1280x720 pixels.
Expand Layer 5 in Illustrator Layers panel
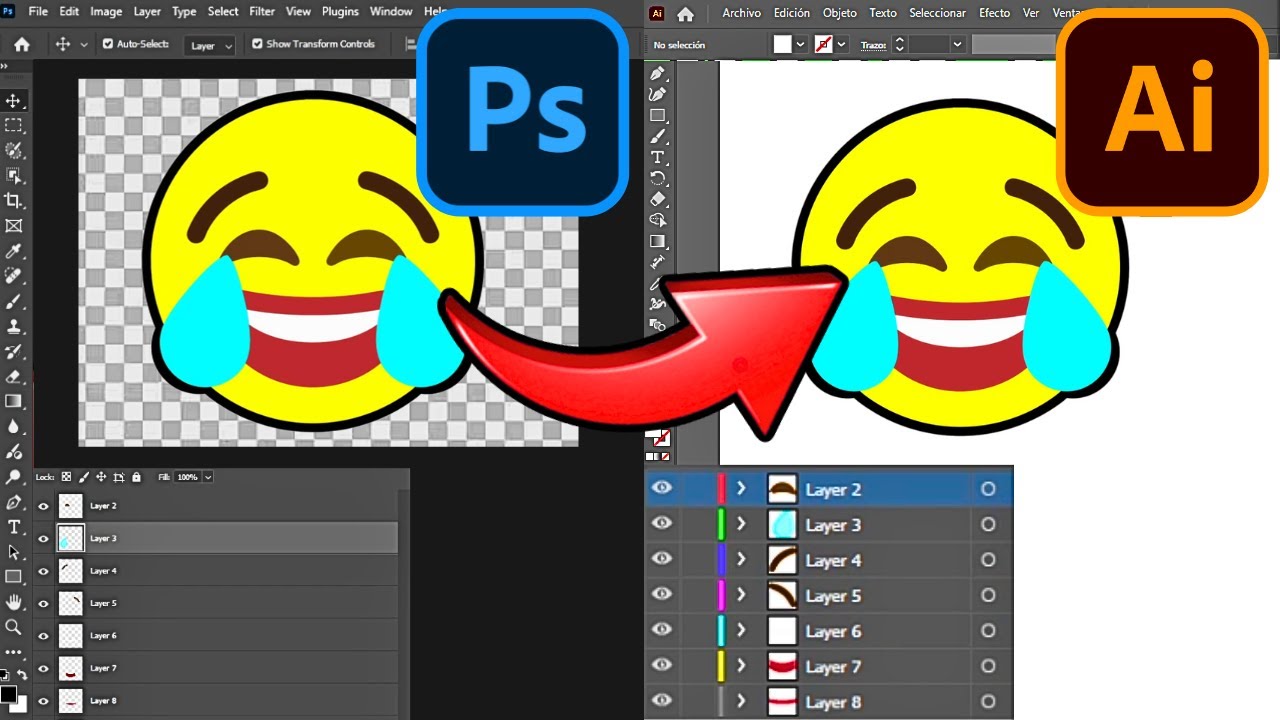click(741, 596)
